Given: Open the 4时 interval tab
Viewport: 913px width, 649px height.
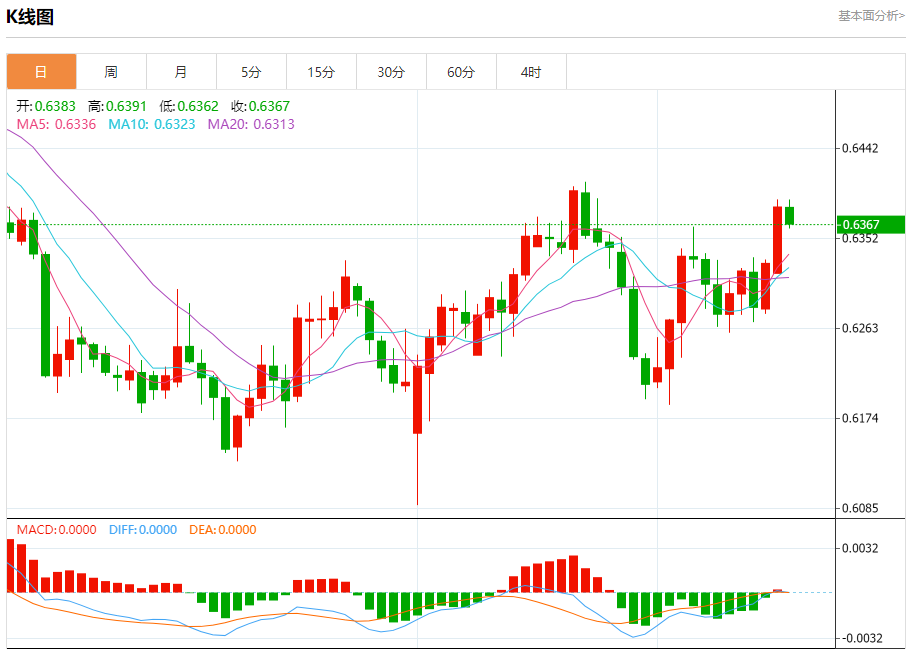Looking at the screenshot, I should tap(531, 72).
